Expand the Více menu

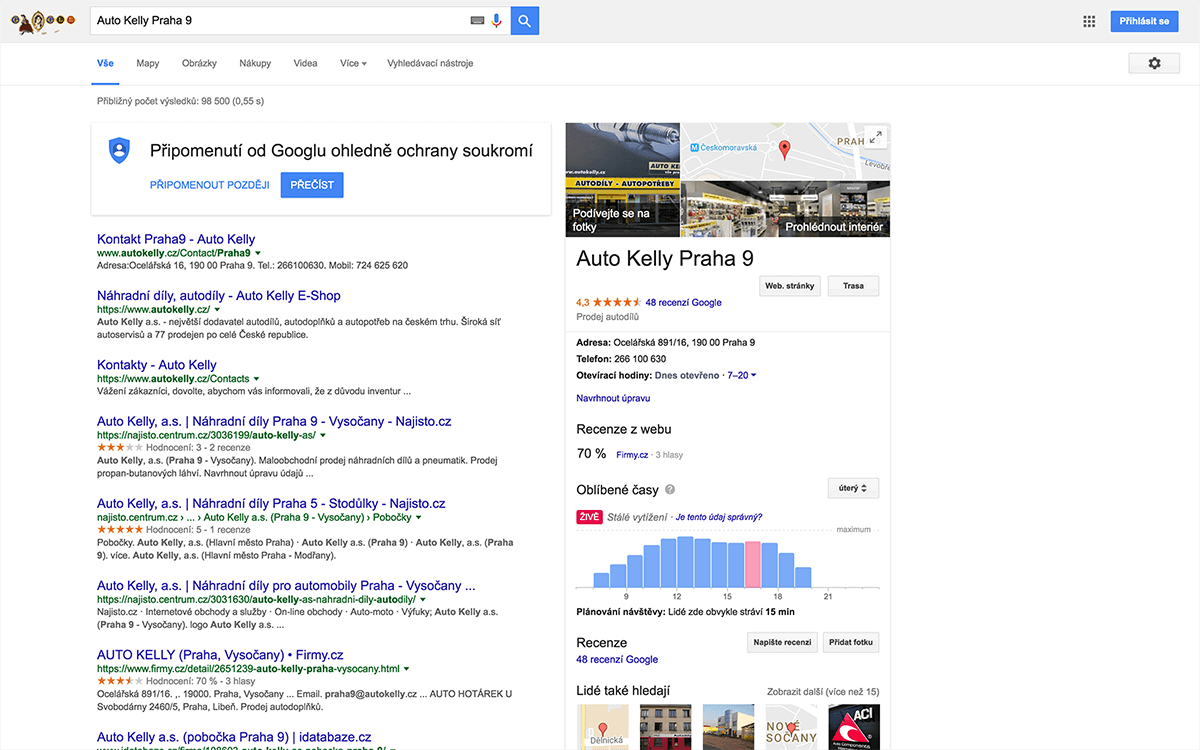pos(353,63)
